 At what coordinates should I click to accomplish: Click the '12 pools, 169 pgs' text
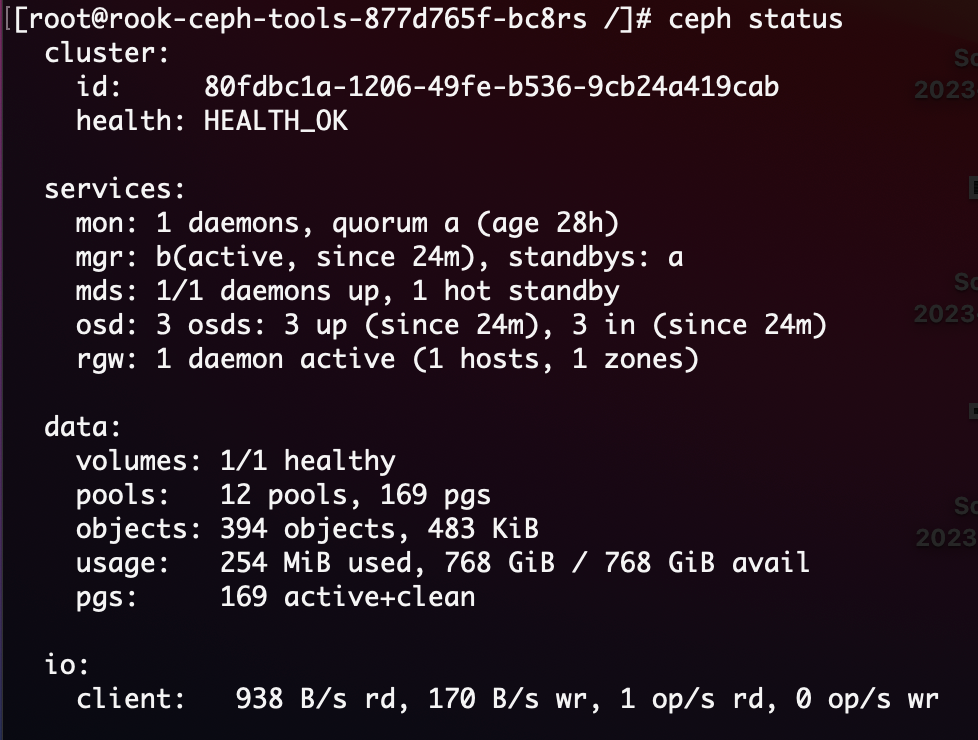(x=355, y=495)
